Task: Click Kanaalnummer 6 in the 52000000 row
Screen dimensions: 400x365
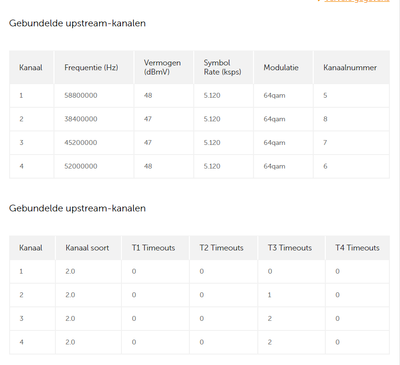Action: (x=325, y=166)
